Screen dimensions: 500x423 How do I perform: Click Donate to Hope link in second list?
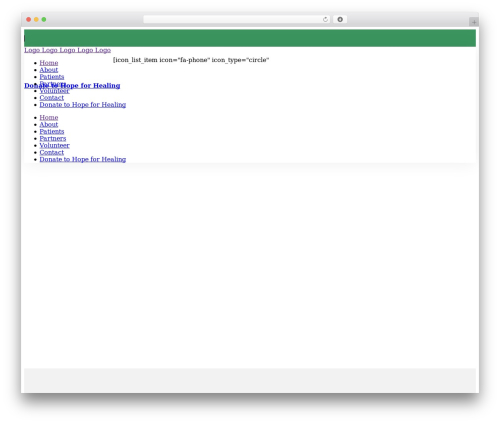pyautogui.click(x=83, y=159)
